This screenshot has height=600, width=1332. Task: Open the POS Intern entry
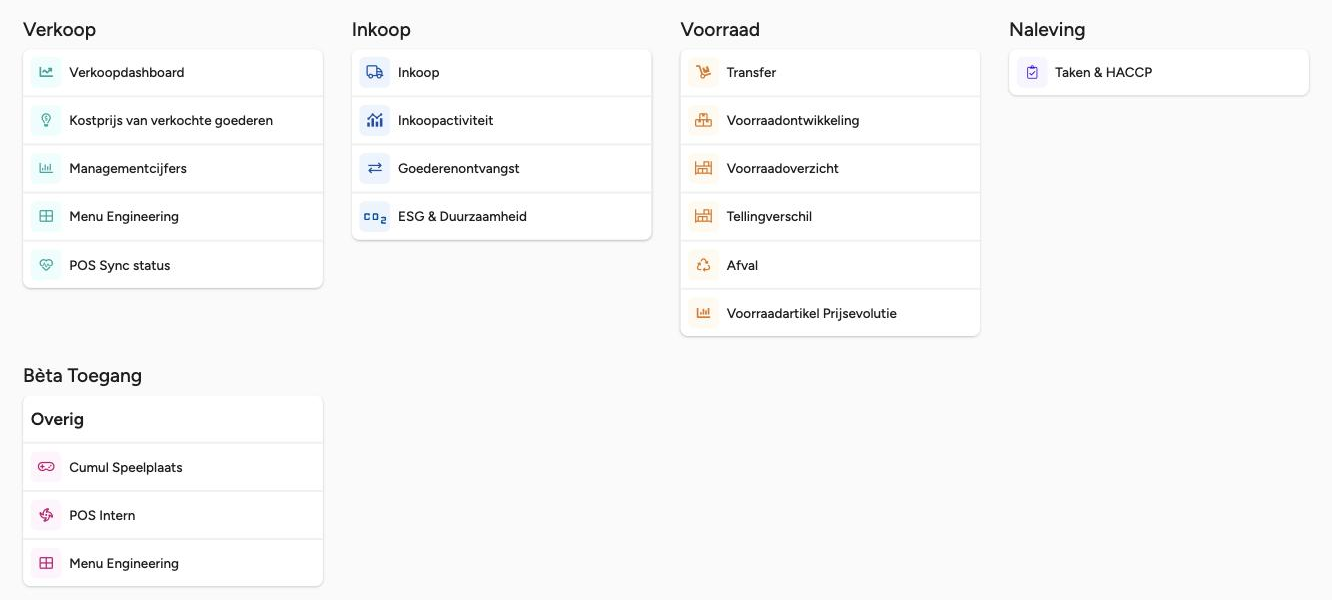(x=173, y=515)
